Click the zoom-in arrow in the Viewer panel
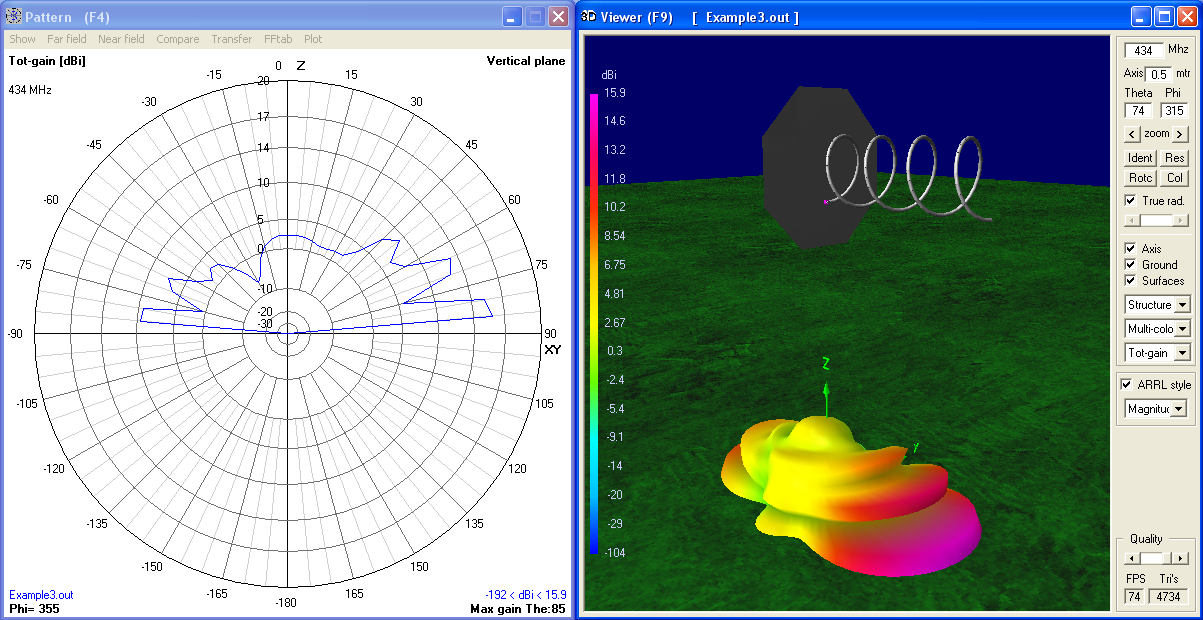This screenshot has width=1203, height=620. 1179,133
